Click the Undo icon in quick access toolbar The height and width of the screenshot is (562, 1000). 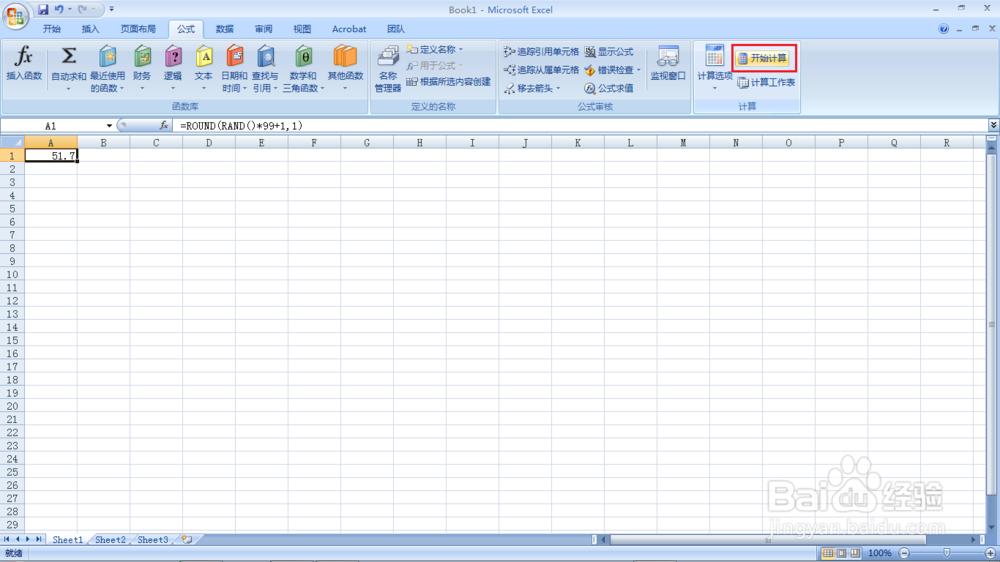(x=59, y=9)
